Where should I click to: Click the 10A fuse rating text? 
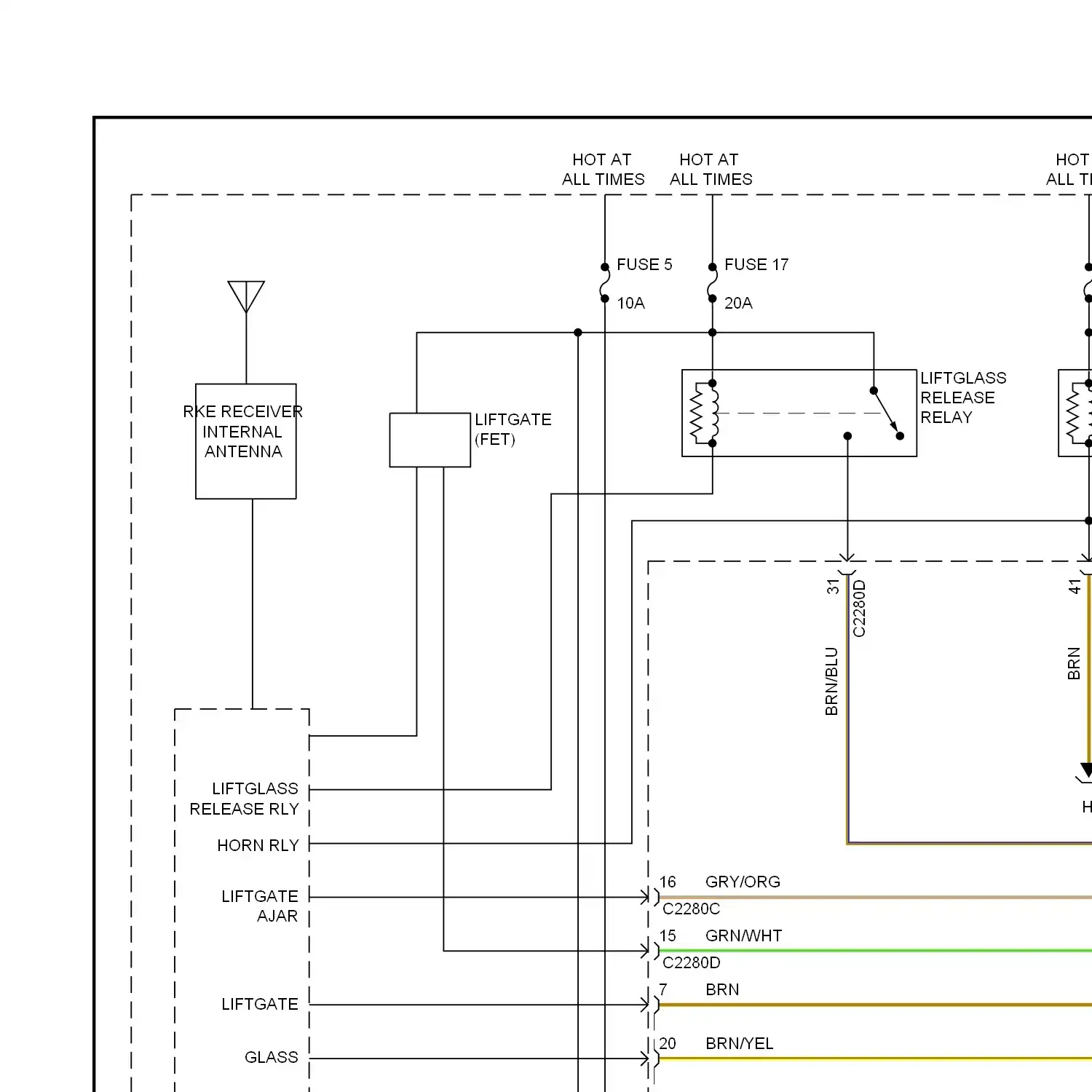pos(630,303)
